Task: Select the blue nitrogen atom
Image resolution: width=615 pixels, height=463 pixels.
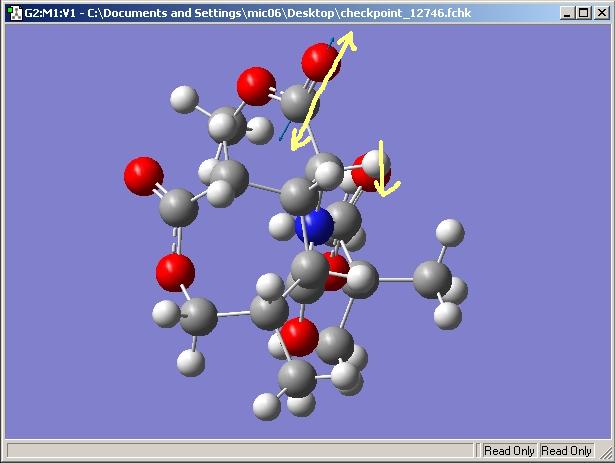Action: pos(314,226)
